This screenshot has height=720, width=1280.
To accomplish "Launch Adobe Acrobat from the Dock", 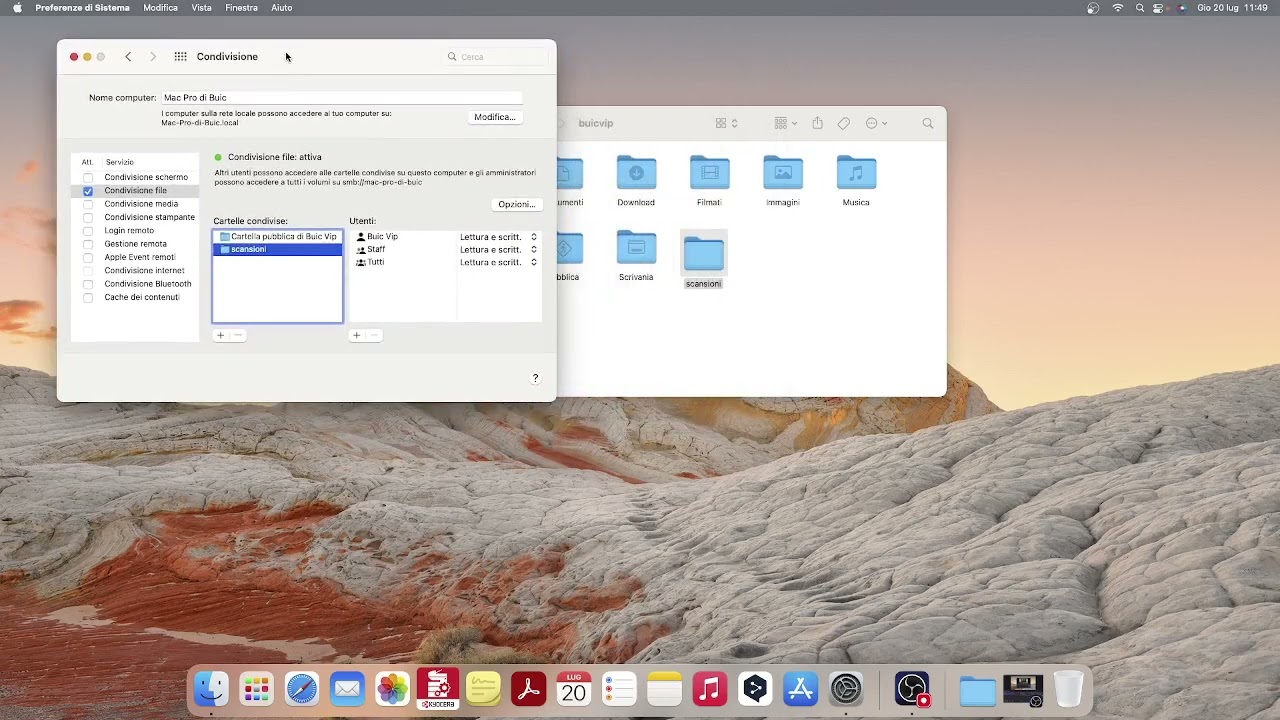I will tap(529, 689).
